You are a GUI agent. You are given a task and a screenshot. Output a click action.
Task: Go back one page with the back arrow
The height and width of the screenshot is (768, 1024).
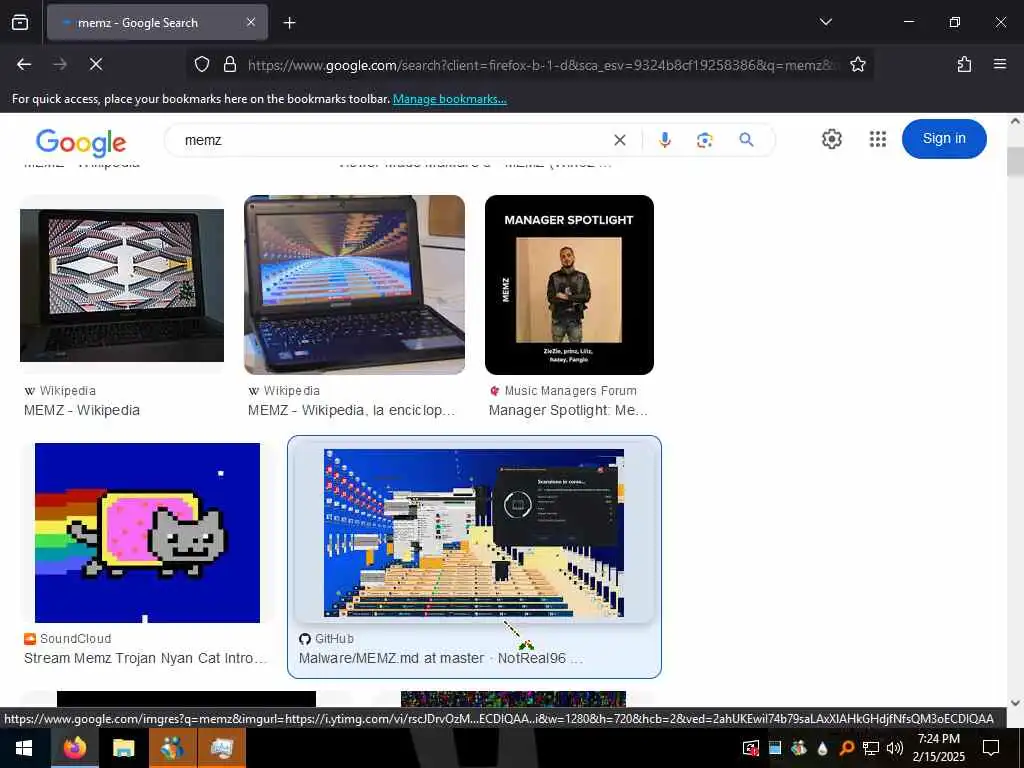(24, 64)
